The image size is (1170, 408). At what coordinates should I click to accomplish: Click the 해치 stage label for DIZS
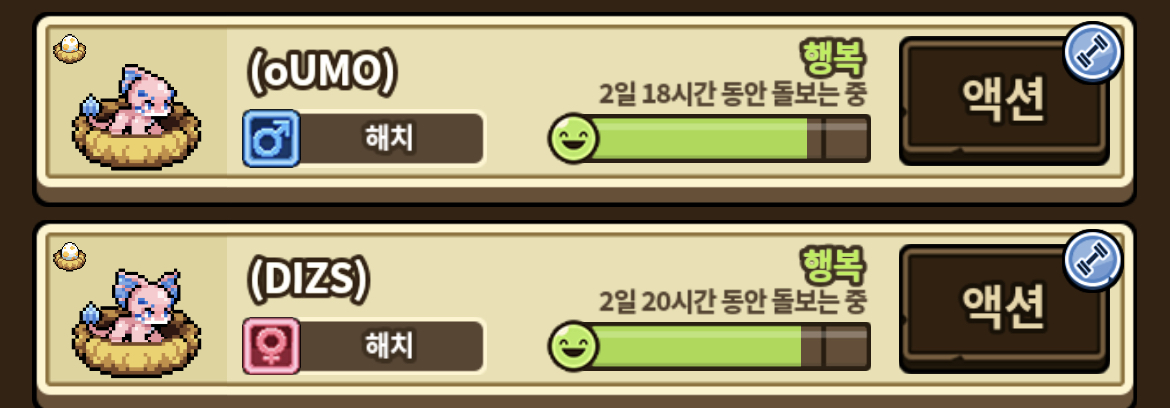(390, 346)
